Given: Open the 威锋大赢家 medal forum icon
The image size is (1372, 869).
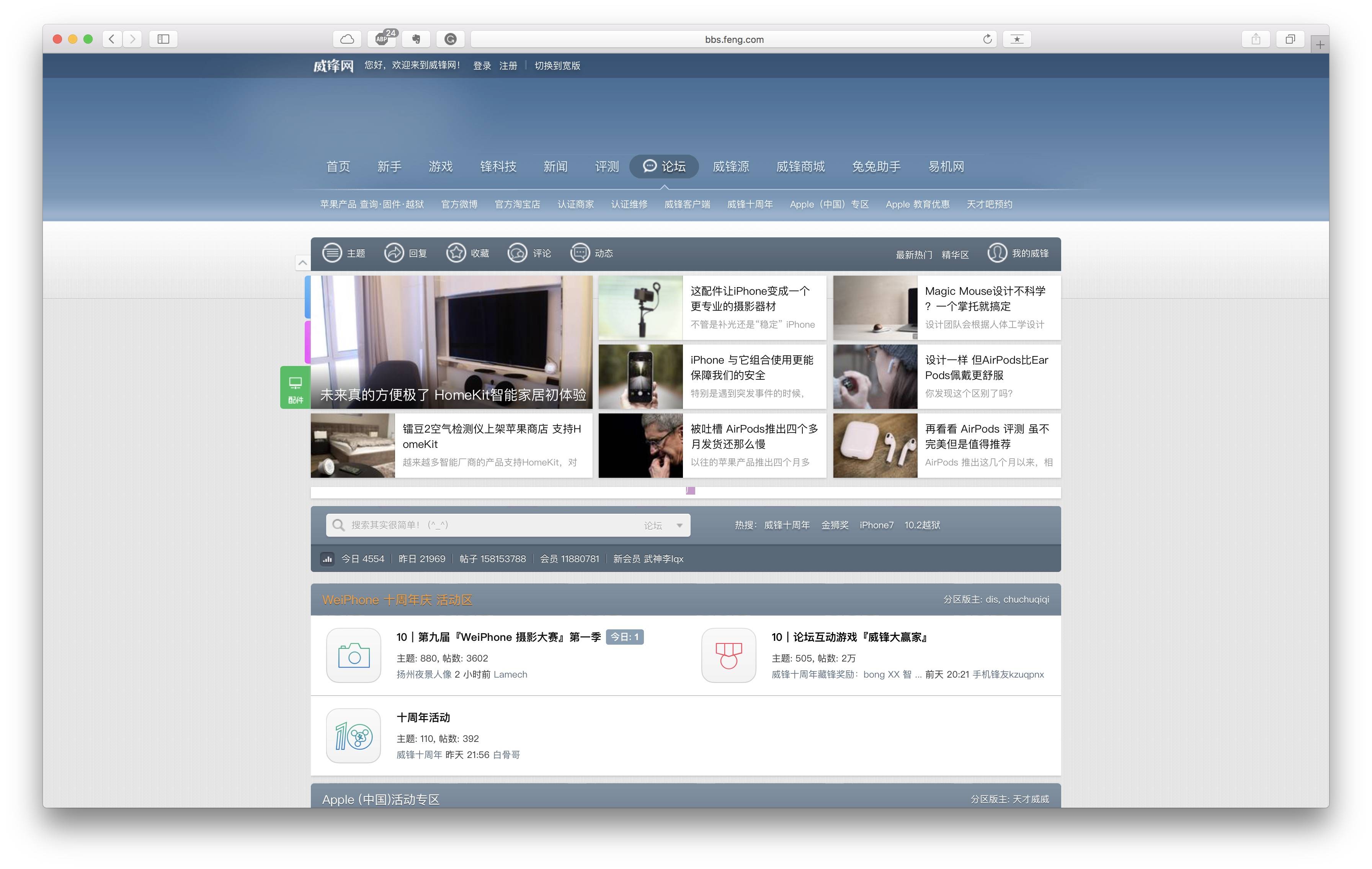Looking at the screenshot, I should pyautogui.click(x=729, y=655).
